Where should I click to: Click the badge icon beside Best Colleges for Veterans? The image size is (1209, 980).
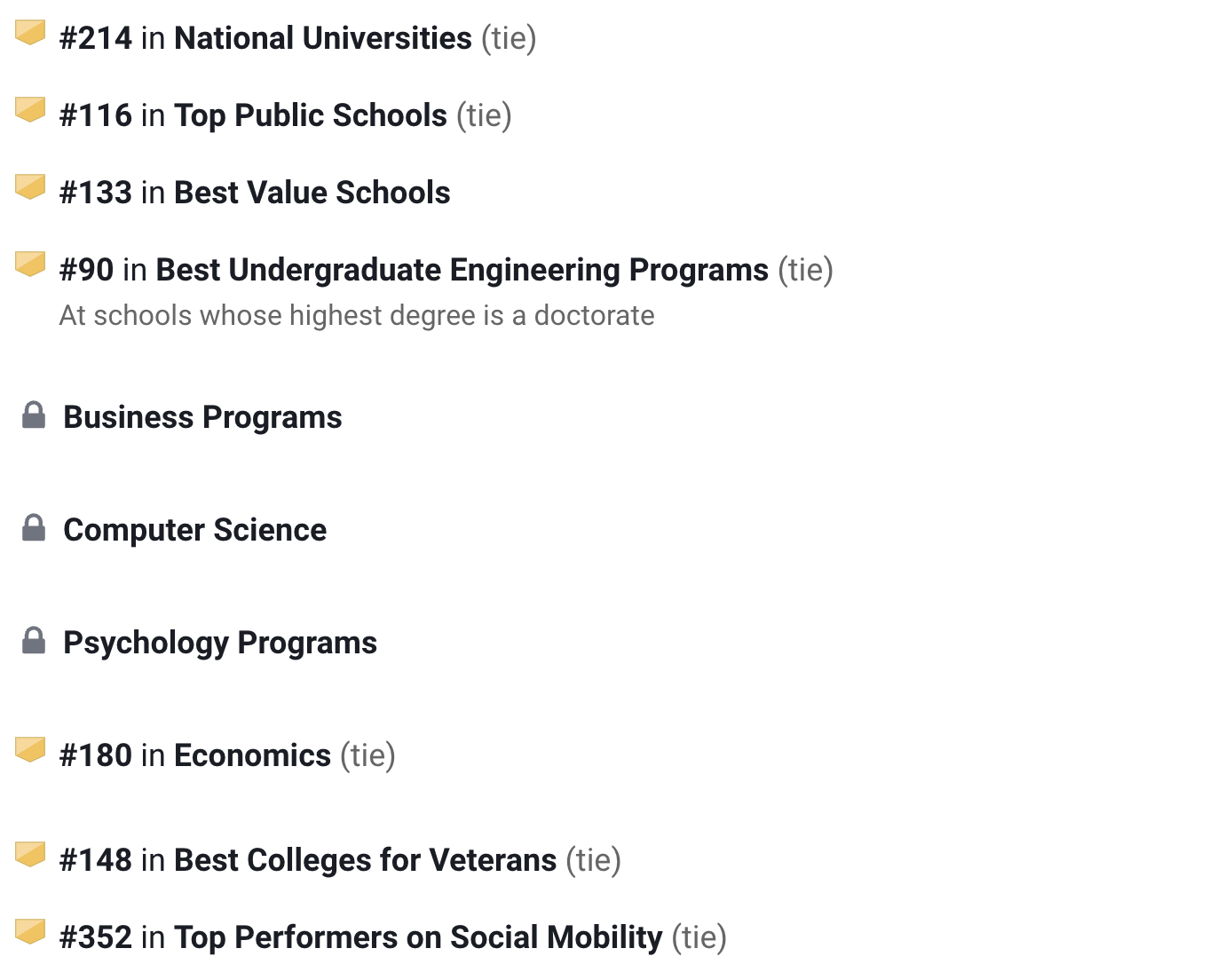pos(30,856)
